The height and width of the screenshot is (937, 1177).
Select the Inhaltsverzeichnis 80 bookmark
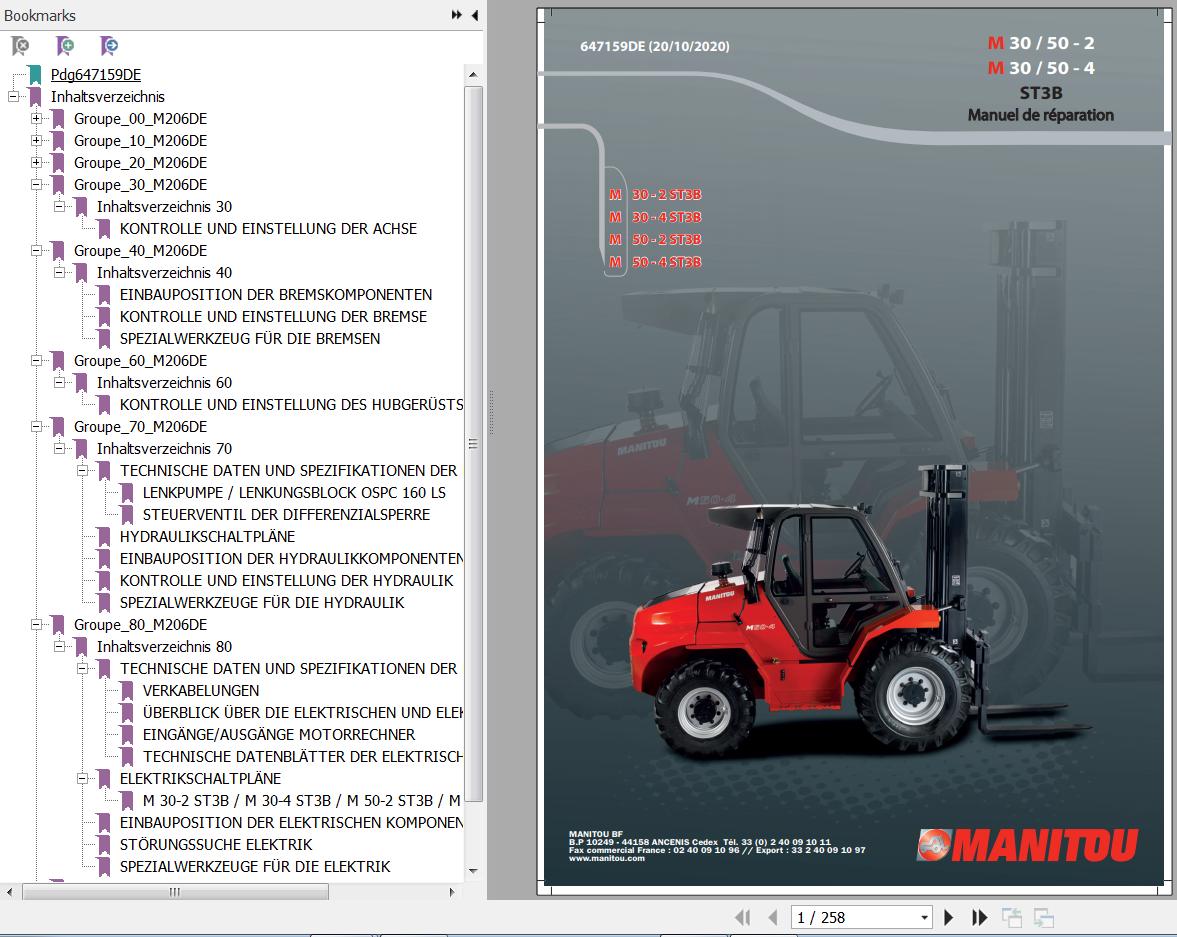click(164, 646)
